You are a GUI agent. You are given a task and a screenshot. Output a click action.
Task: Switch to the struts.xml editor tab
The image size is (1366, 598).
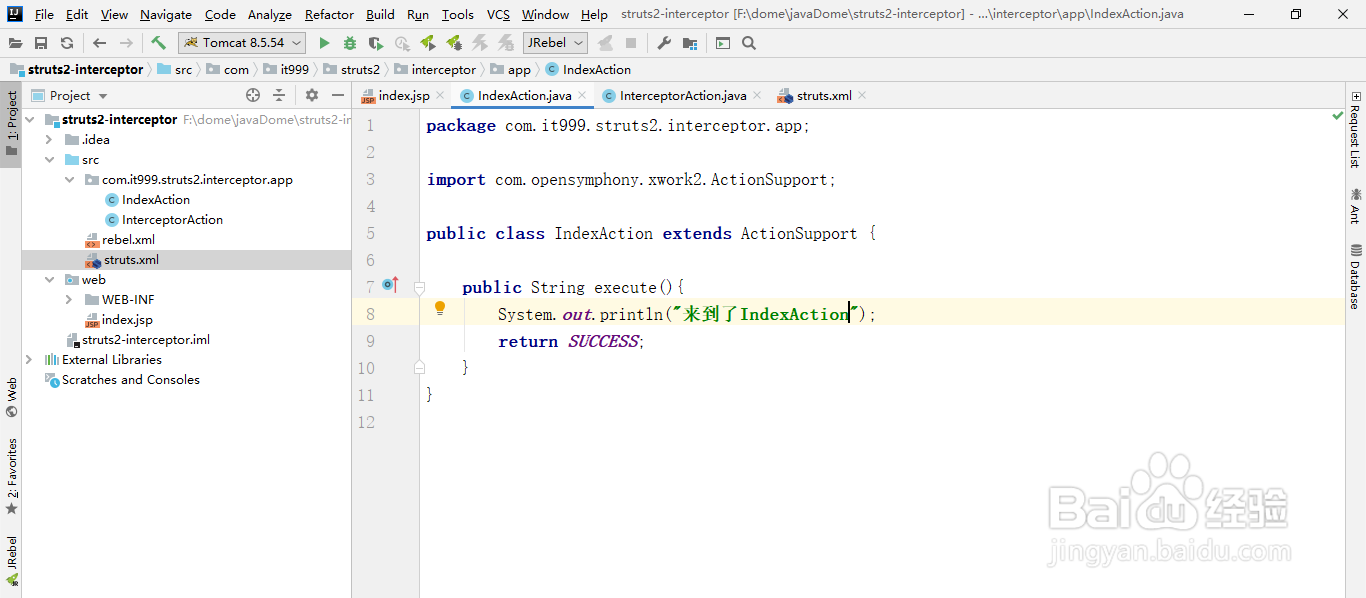point(824,96)
